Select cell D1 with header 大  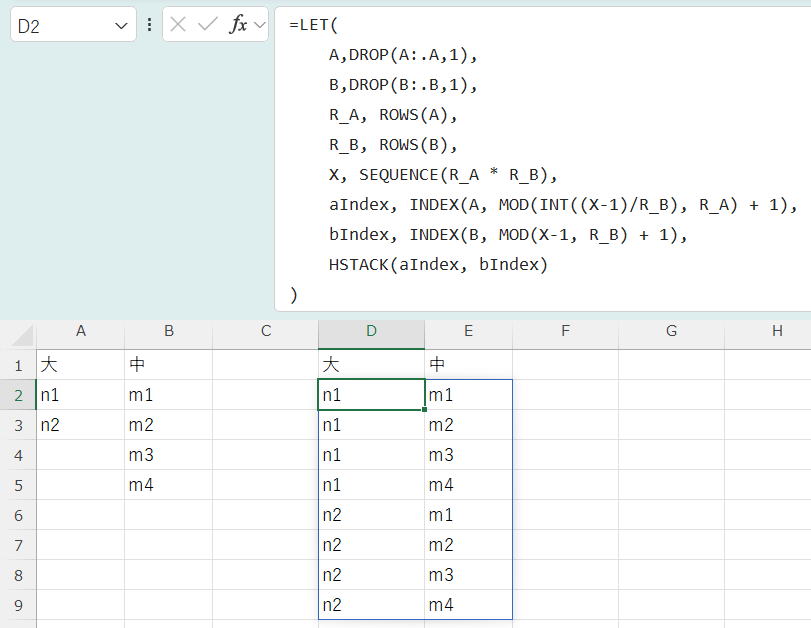coord(371,365)
